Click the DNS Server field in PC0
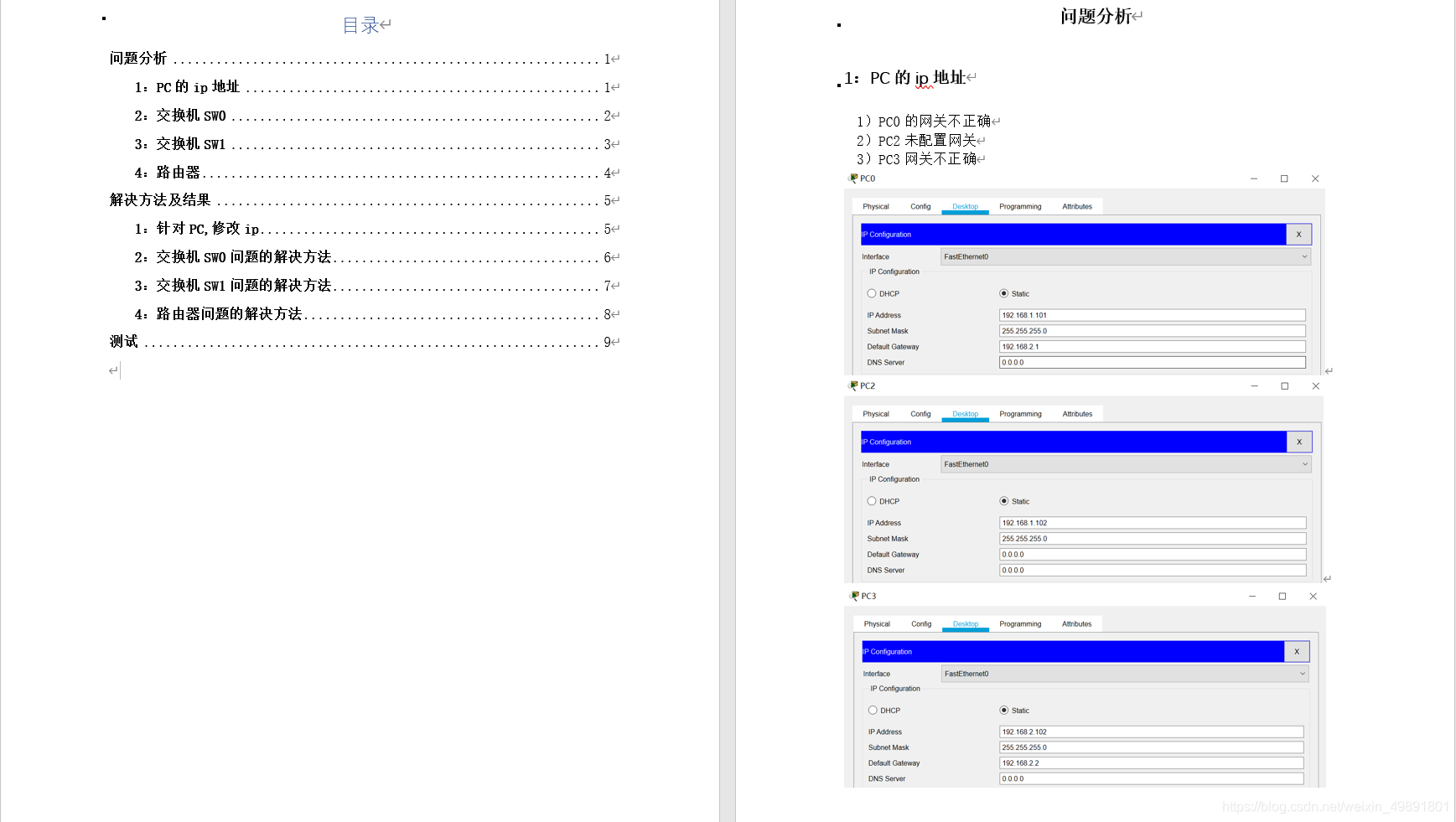 click(1153, 363)
